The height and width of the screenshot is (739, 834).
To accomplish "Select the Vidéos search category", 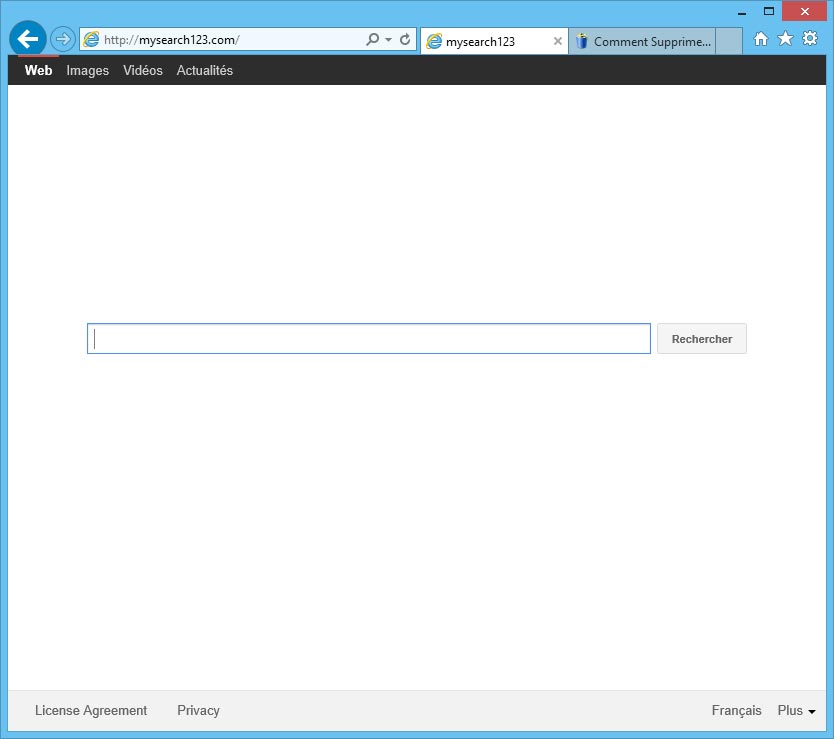I will pyautogui.click(x=143, y=70).
